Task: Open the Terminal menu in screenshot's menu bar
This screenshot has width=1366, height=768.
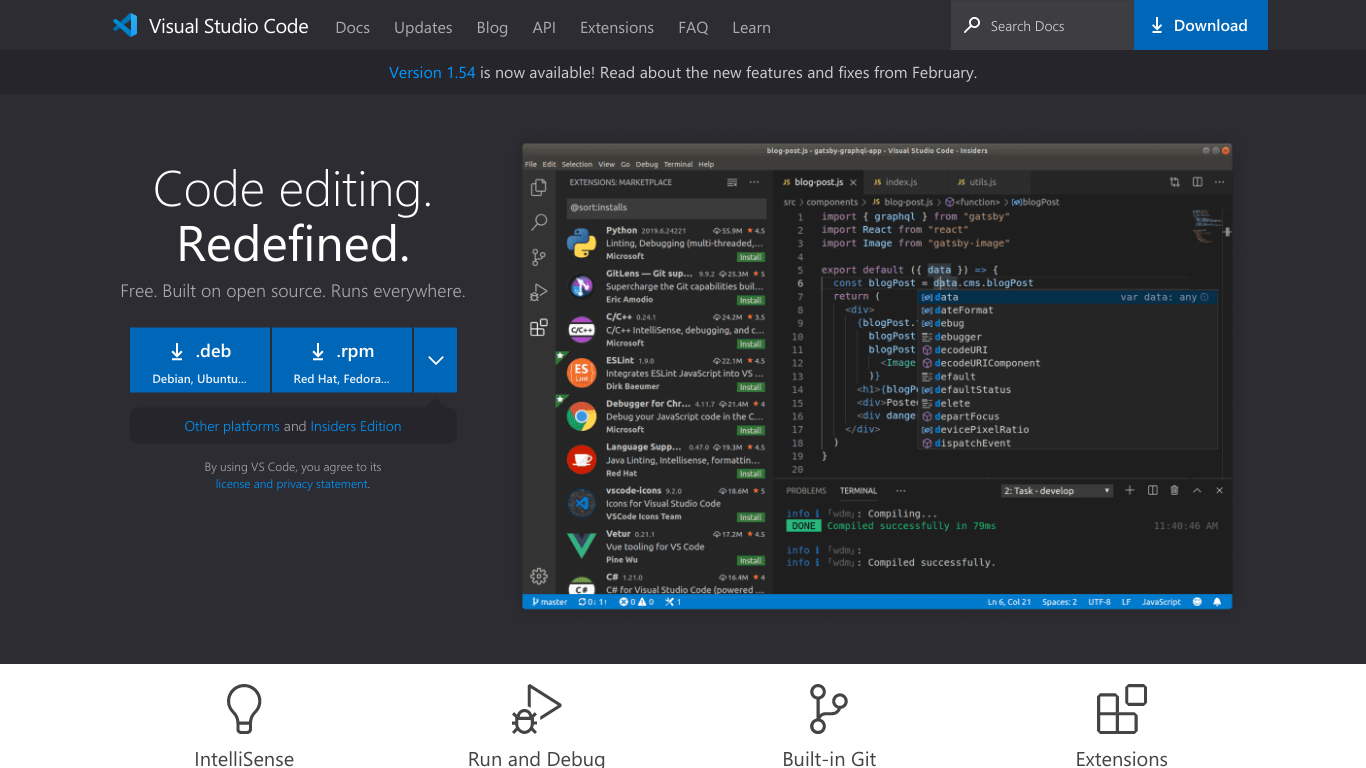Action: (678, 164)
